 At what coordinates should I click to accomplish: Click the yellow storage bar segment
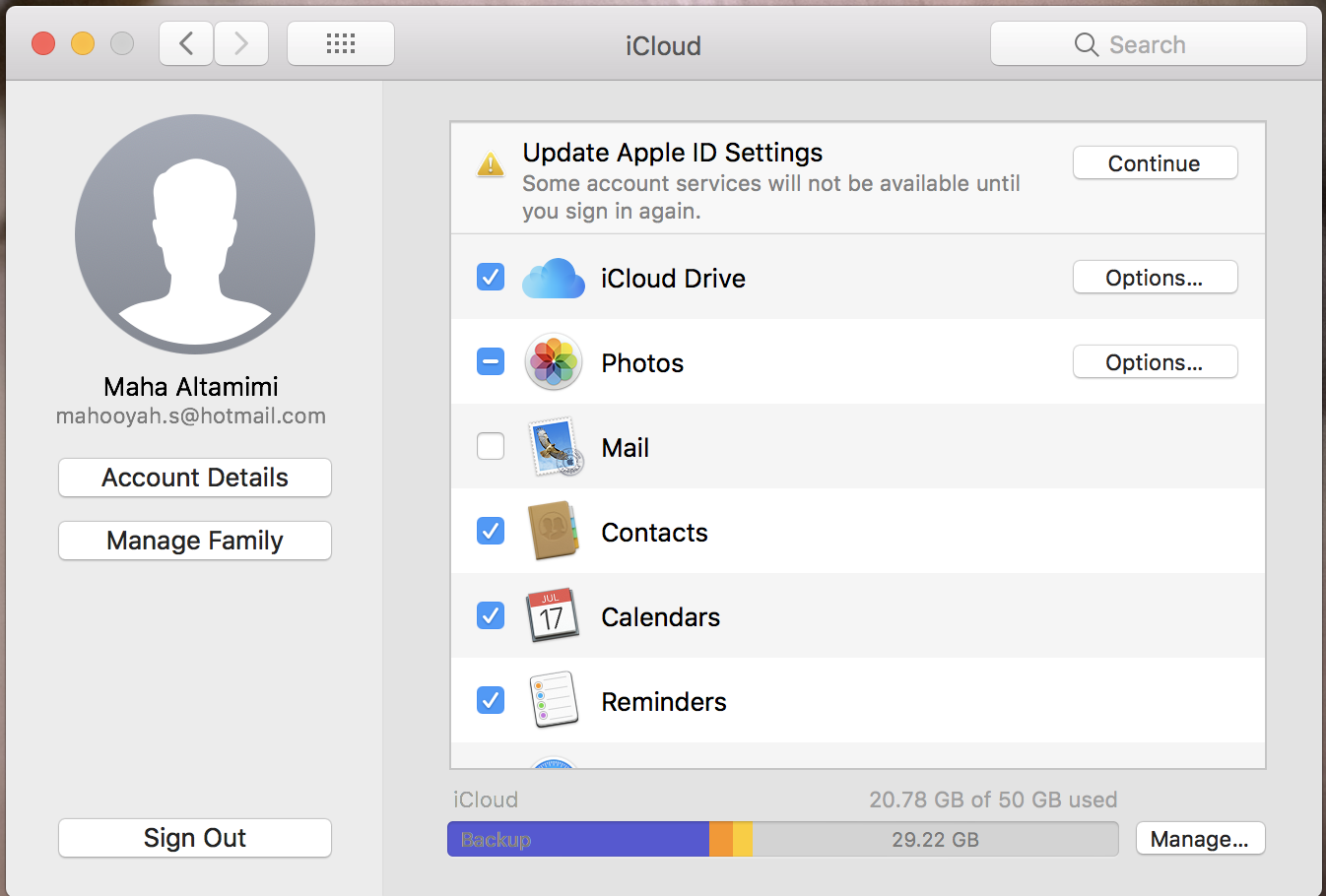tap(743, 839)
